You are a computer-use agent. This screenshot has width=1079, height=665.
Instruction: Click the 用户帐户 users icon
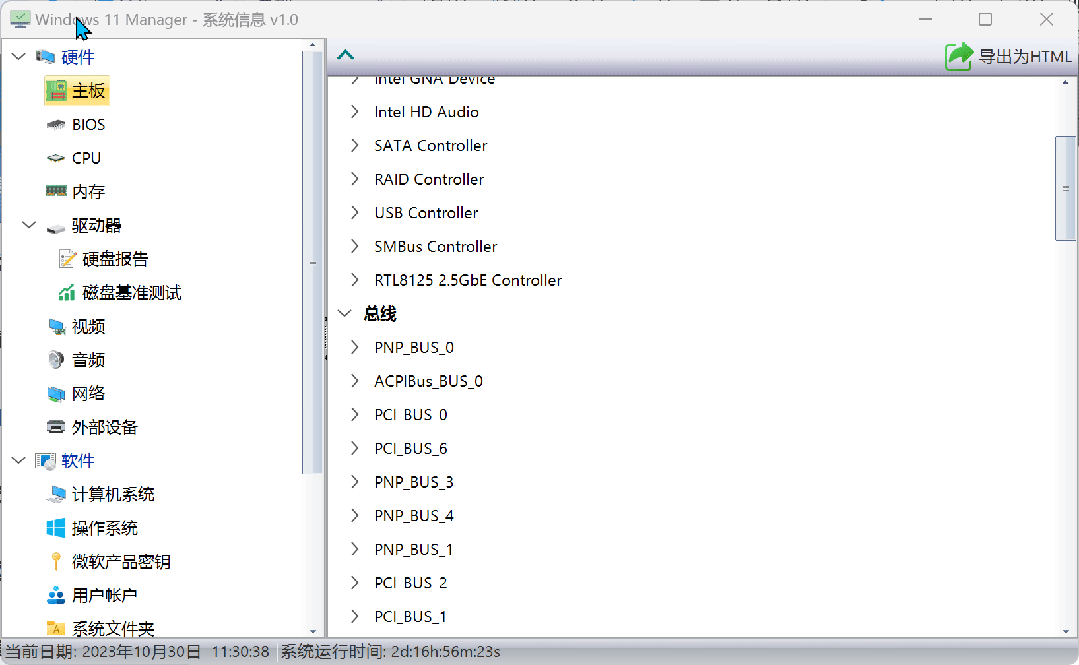click(56, 595)
